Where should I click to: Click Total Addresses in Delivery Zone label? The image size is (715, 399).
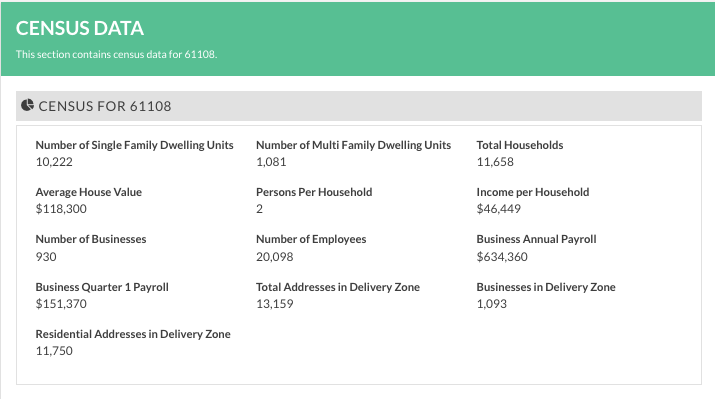coord(338,287)
